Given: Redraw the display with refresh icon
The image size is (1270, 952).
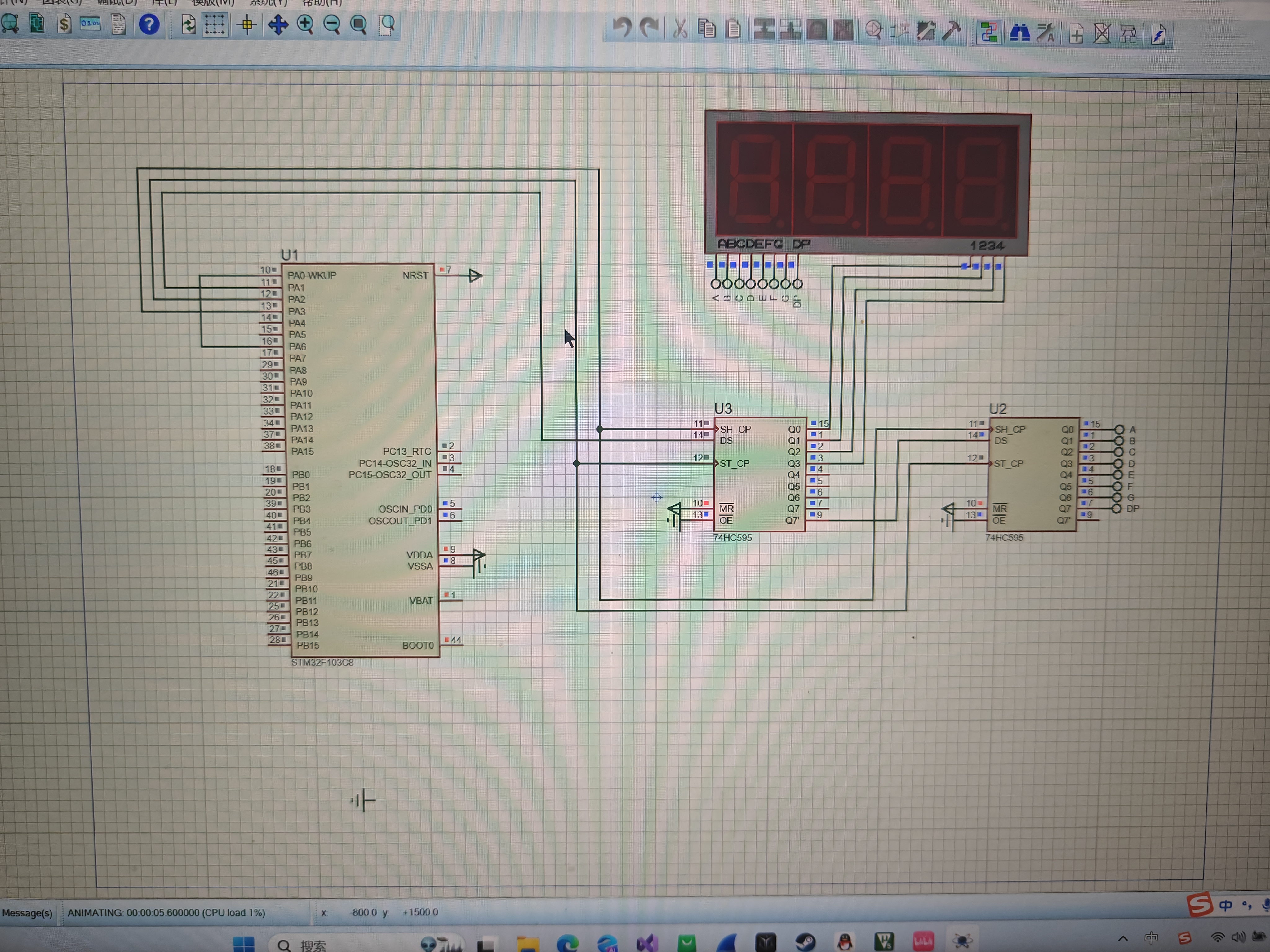Looking at the screenshot, I should (x=188, y=25).
